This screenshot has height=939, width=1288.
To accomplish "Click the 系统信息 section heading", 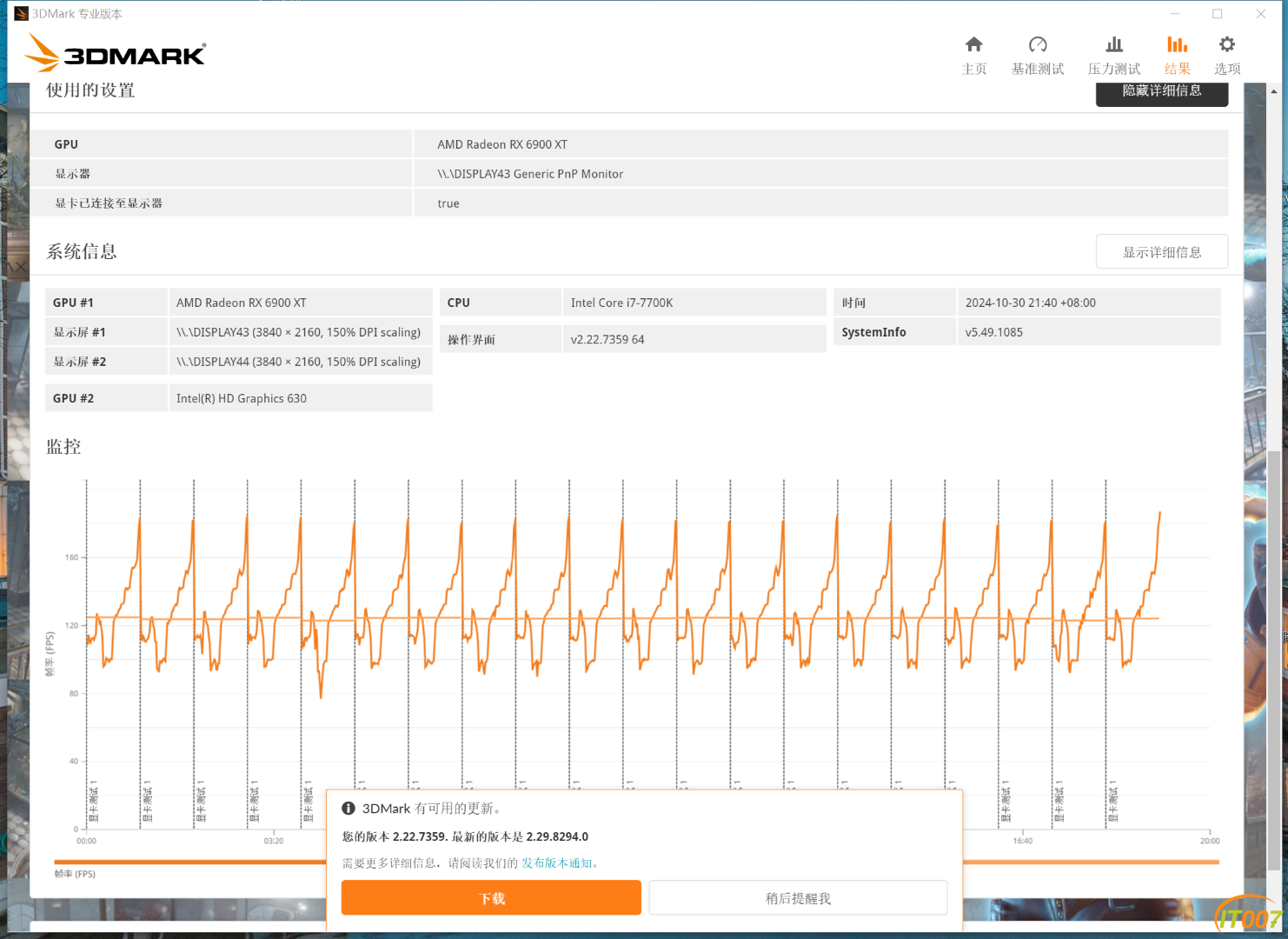I will pyautogui.click(x=82, y=252).
